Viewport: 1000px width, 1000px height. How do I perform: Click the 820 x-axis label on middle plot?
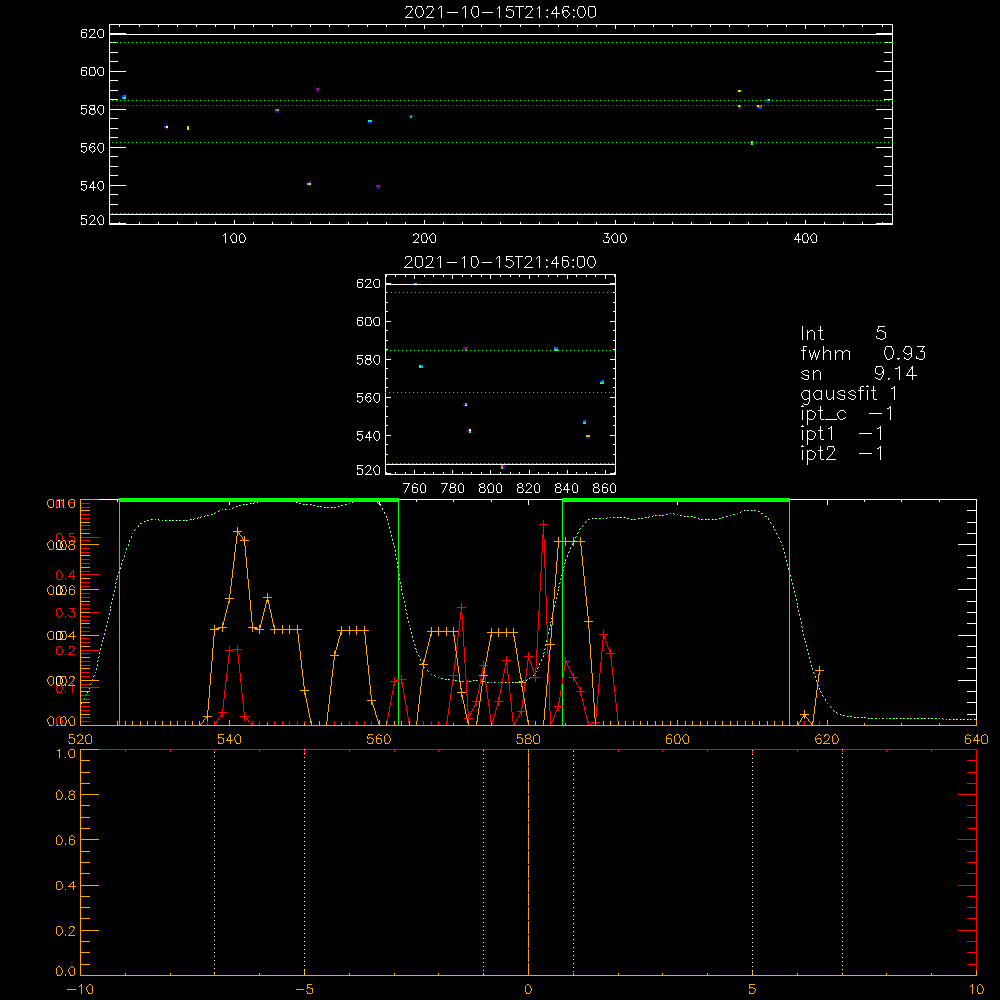tap(529, 489)
